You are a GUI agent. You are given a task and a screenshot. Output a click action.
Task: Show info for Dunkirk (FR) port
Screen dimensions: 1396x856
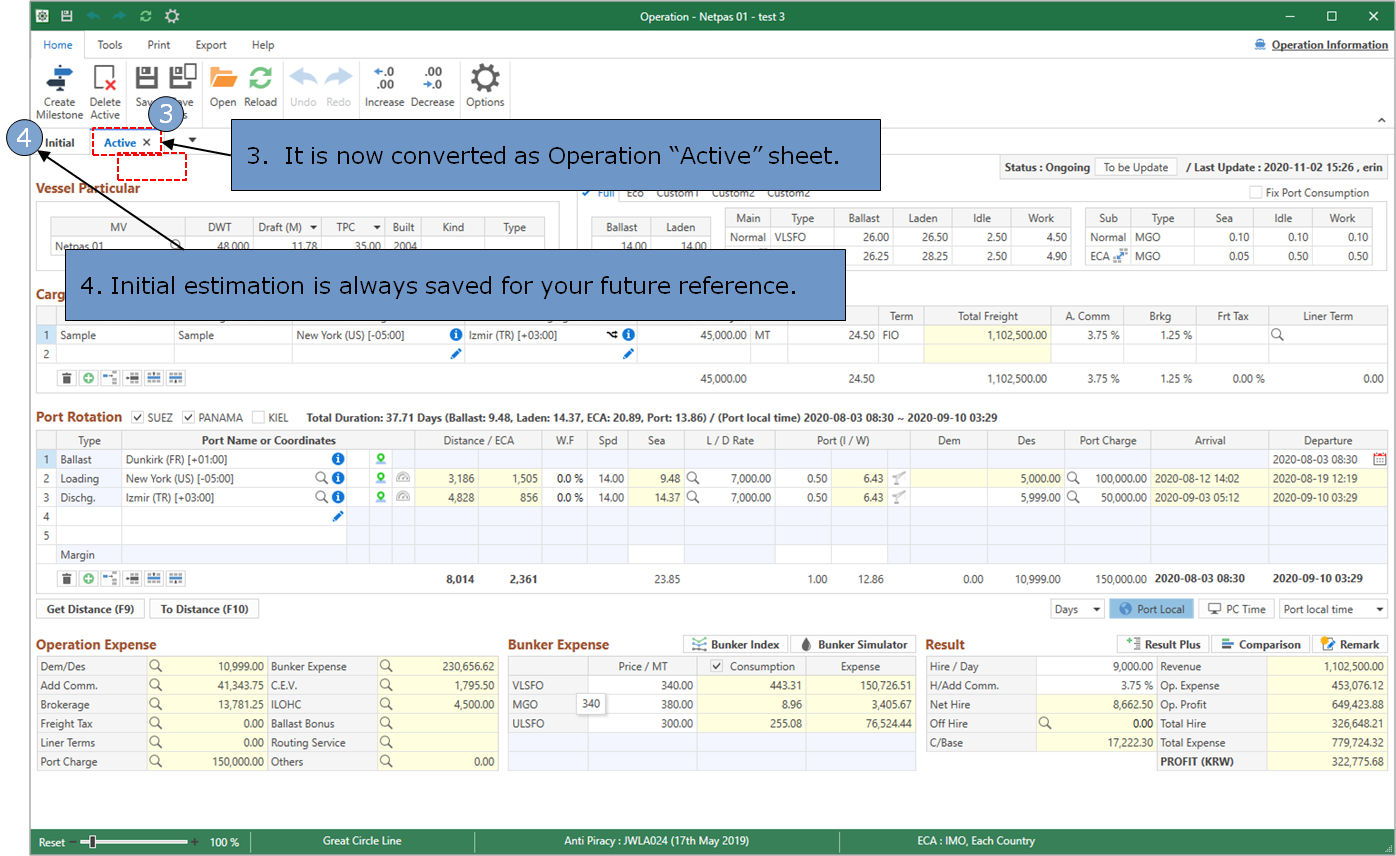click(338, 459)
